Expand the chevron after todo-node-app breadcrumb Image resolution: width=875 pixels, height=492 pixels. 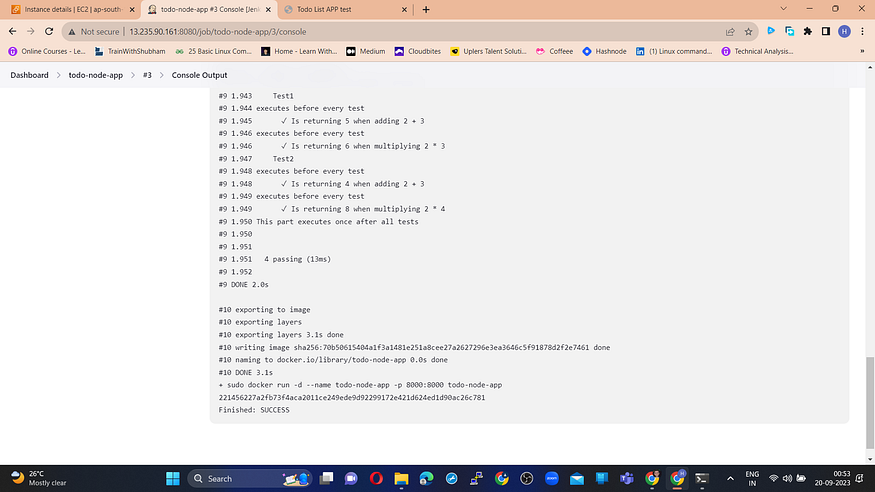133,75
